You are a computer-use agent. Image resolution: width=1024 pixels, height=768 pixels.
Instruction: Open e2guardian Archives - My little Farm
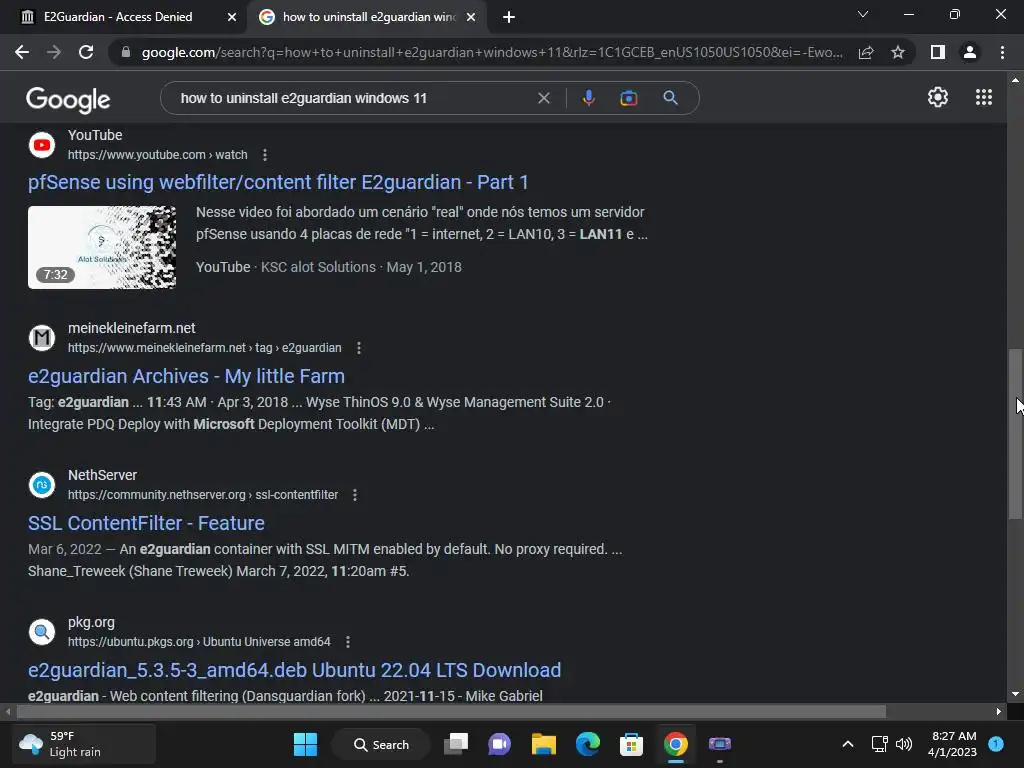pos(186,376)
